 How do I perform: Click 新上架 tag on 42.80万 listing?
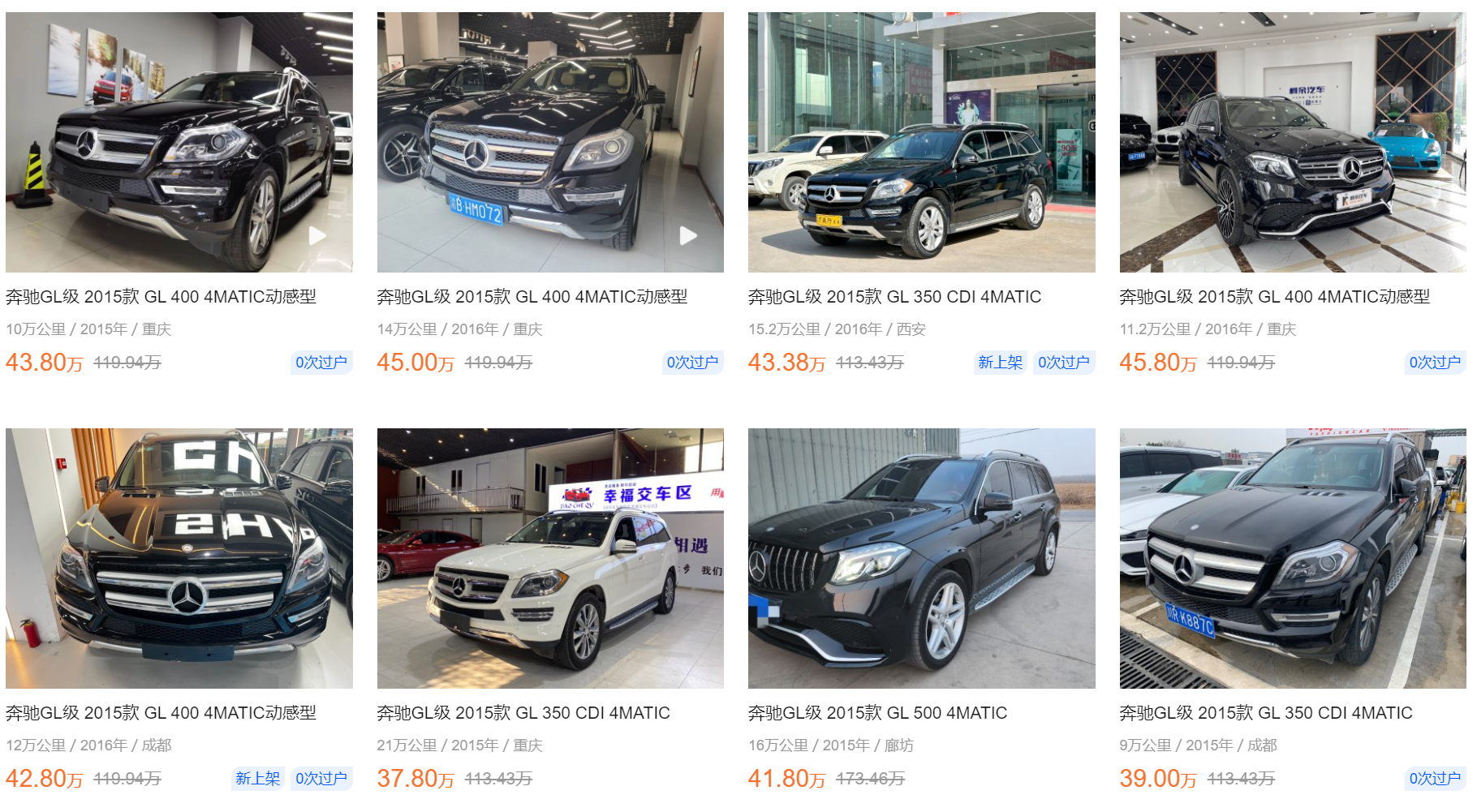(257, 779)
